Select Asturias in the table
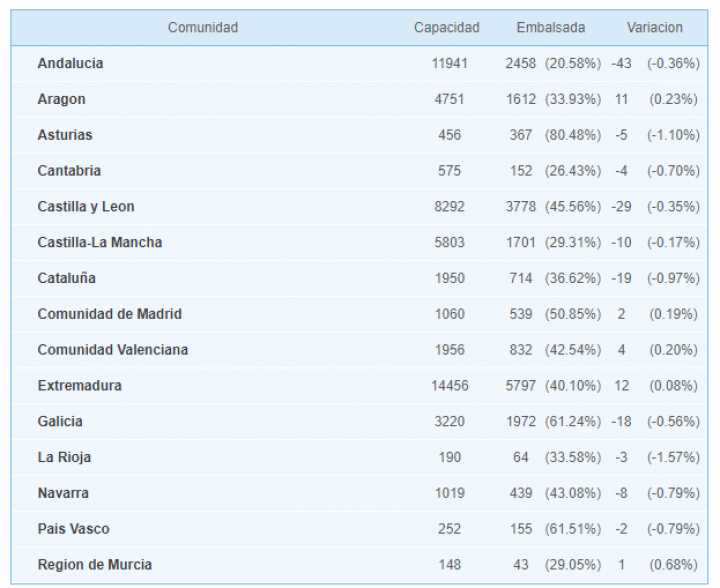 coord(65,135)
